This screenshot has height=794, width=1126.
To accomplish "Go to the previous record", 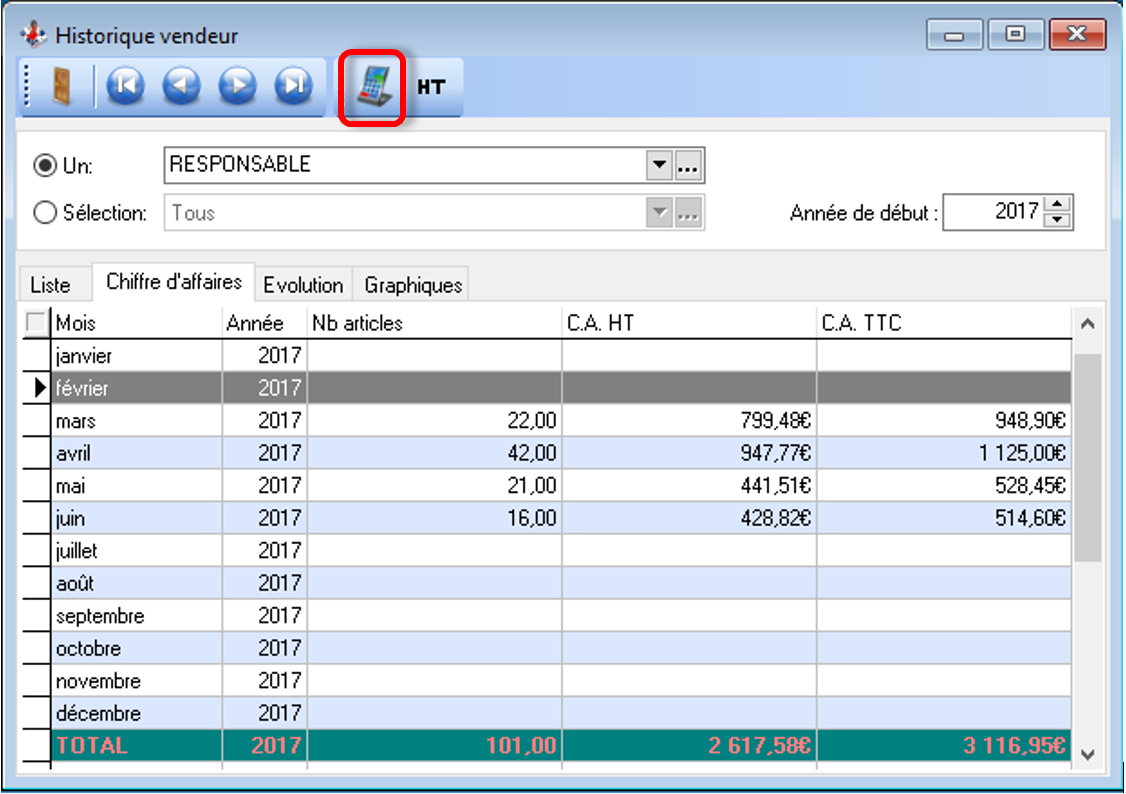I will coord(181,87).
